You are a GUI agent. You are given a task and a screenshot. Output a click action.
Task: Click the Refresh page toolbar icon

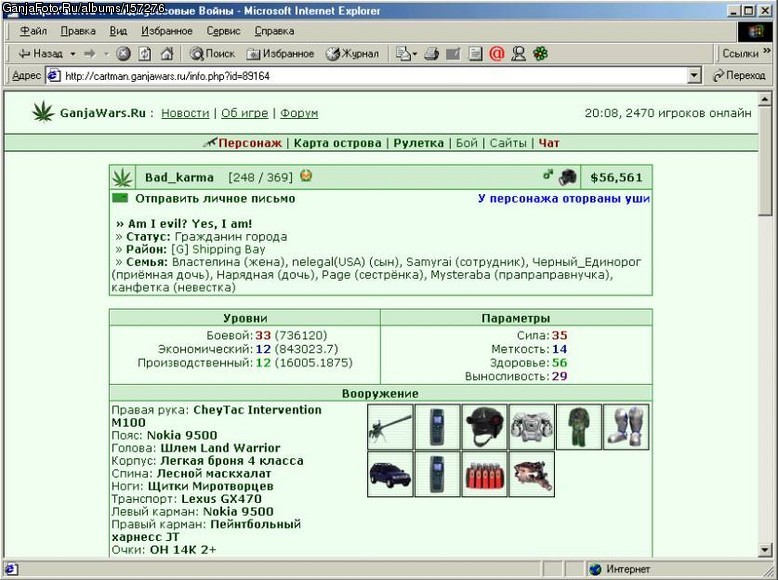coord(145,54)
